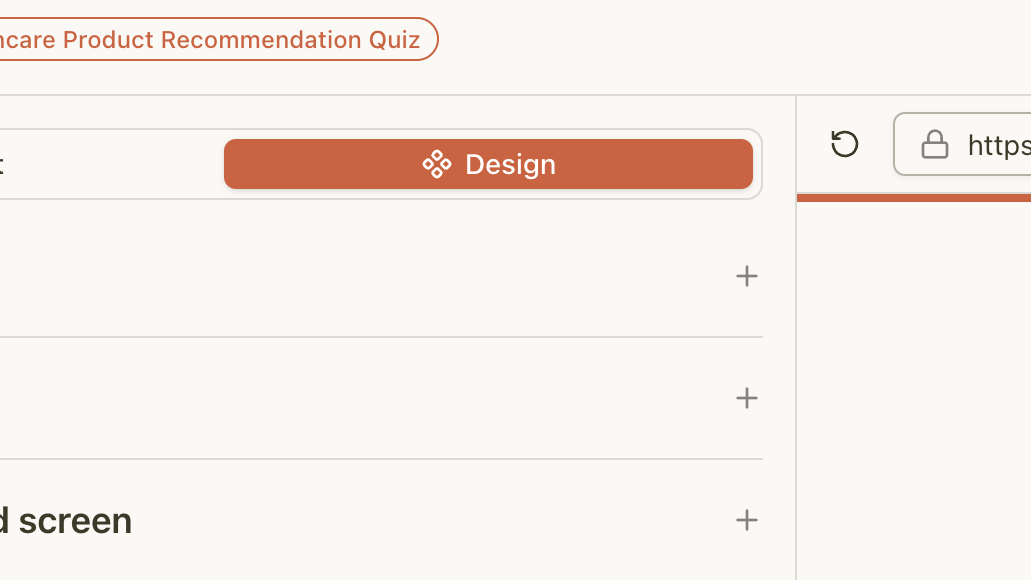1031x580 pixels.
Task: Click the padlock icon in the address bar
Action: (x=934, y=145)
